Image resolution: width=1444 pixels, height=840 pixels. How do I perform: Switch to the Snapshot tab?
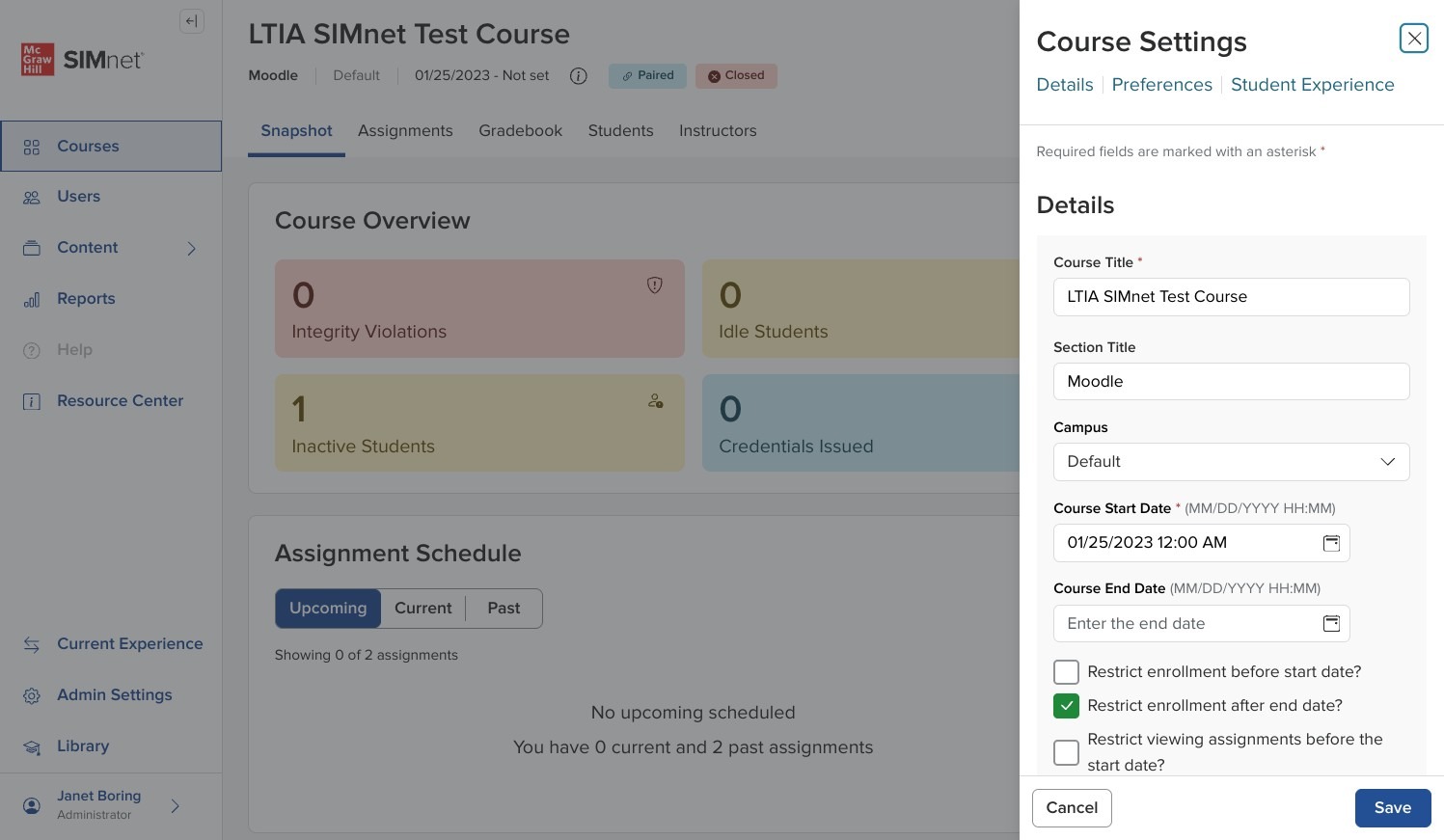click(296, 131)
